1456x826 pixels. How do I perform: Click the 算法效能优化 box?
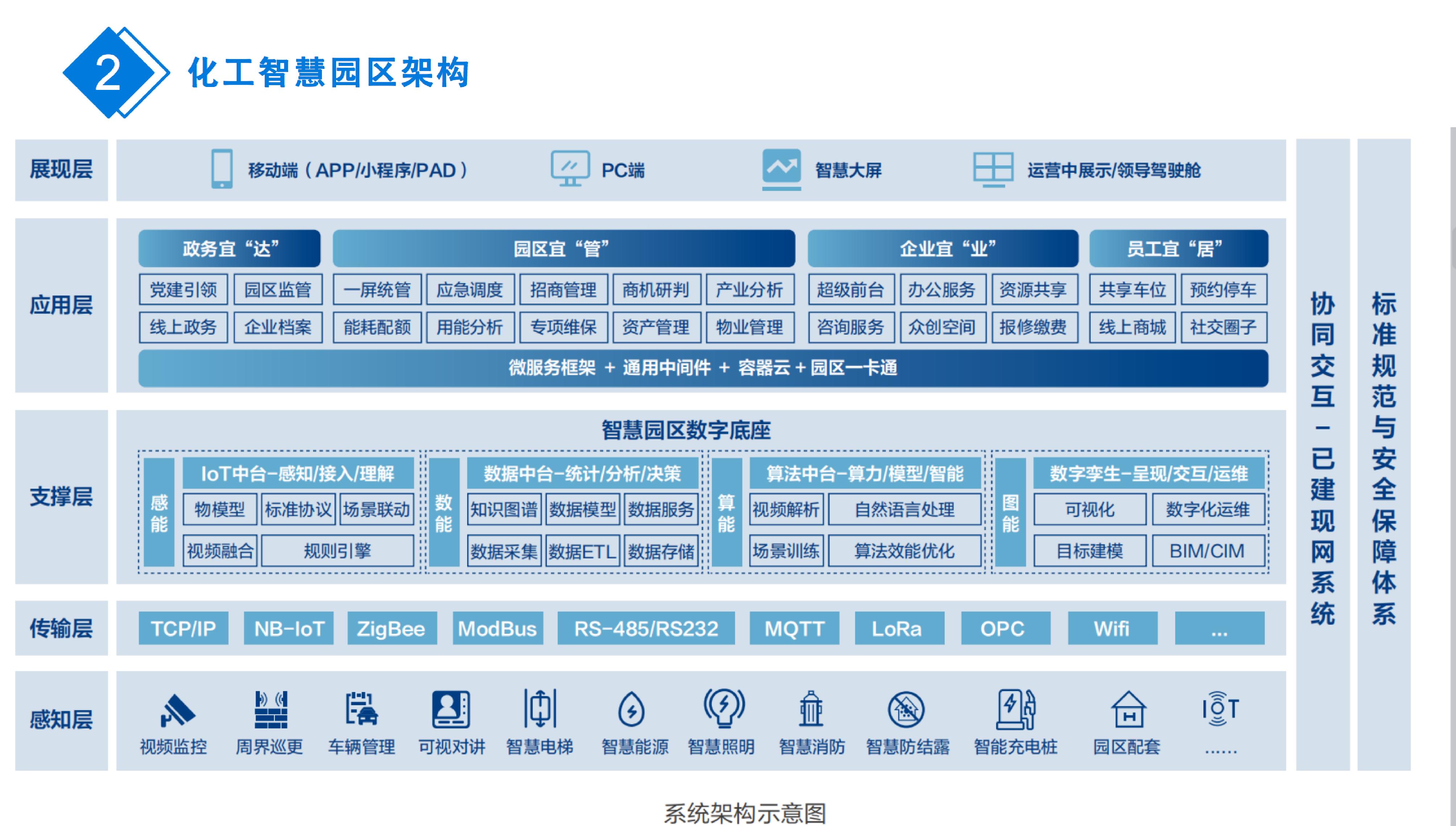pos(905,550)
